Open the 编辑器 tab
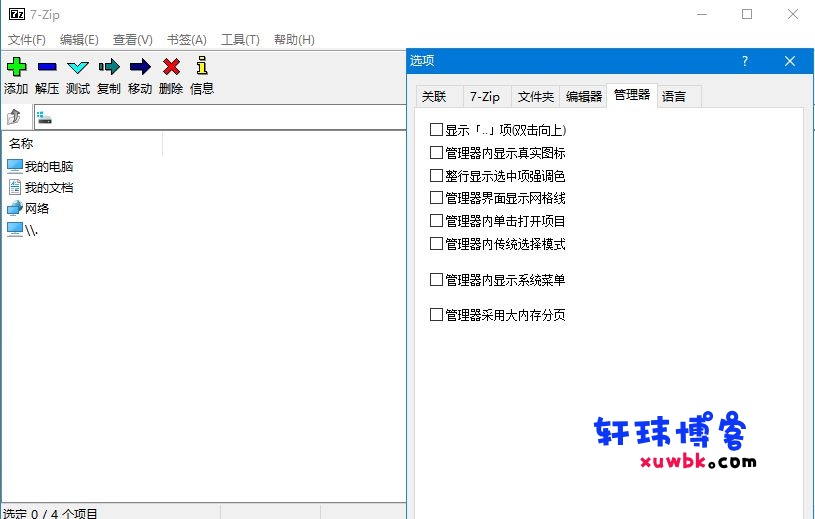This screenshot has width=815, height=519. 584,97
